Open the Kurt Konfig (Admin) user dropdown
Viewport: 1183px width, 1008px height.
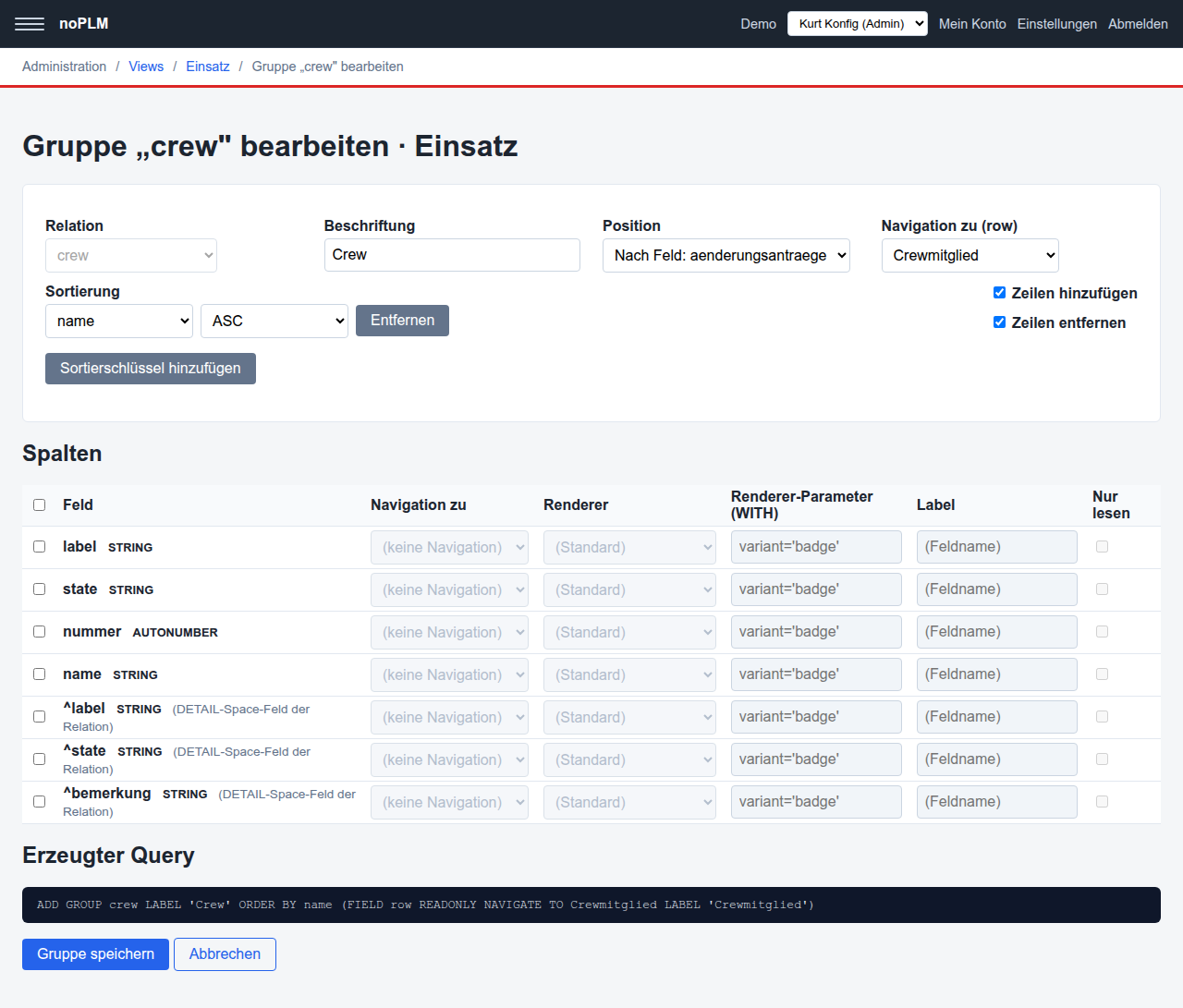click(857, 24)
